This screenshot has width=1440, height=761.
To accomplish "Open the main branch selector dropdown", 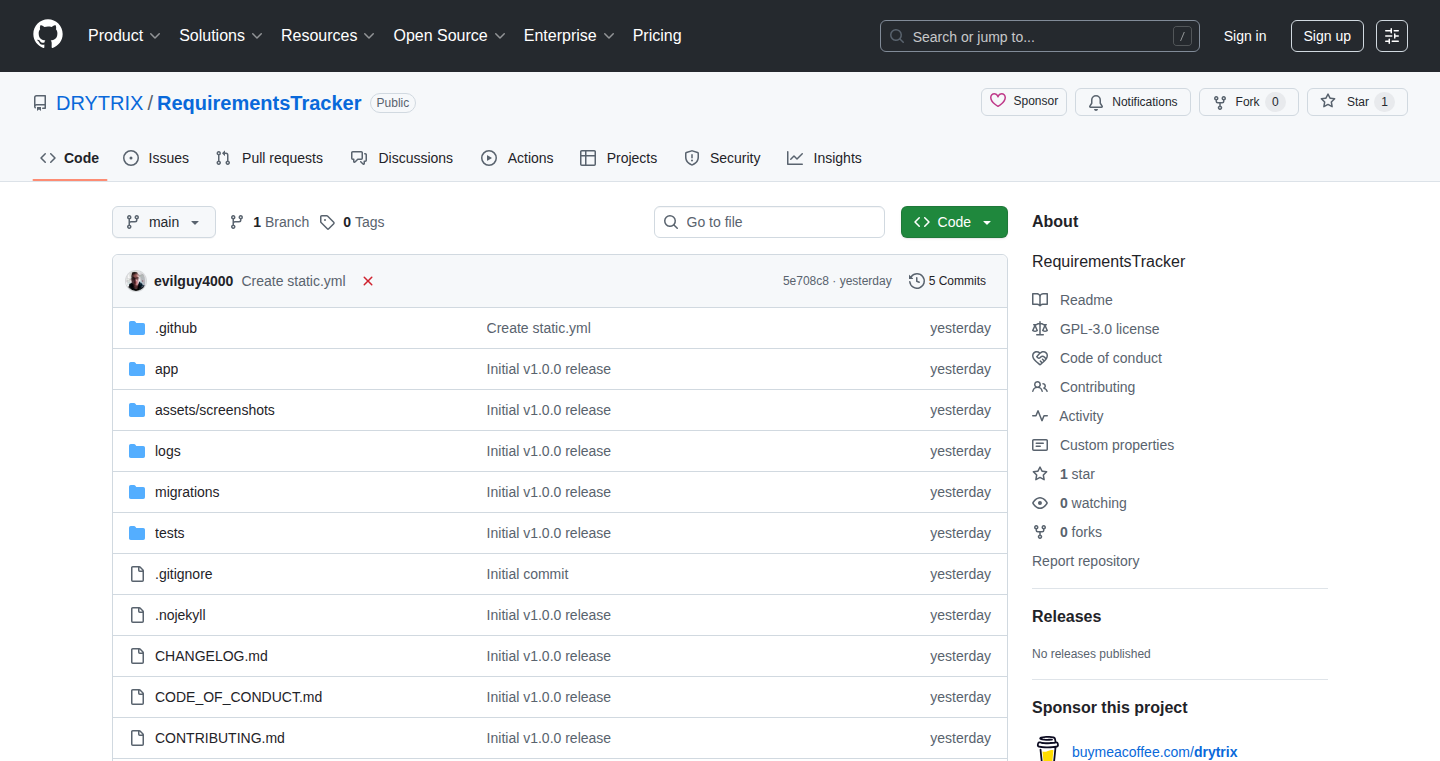I will point(164,222).
